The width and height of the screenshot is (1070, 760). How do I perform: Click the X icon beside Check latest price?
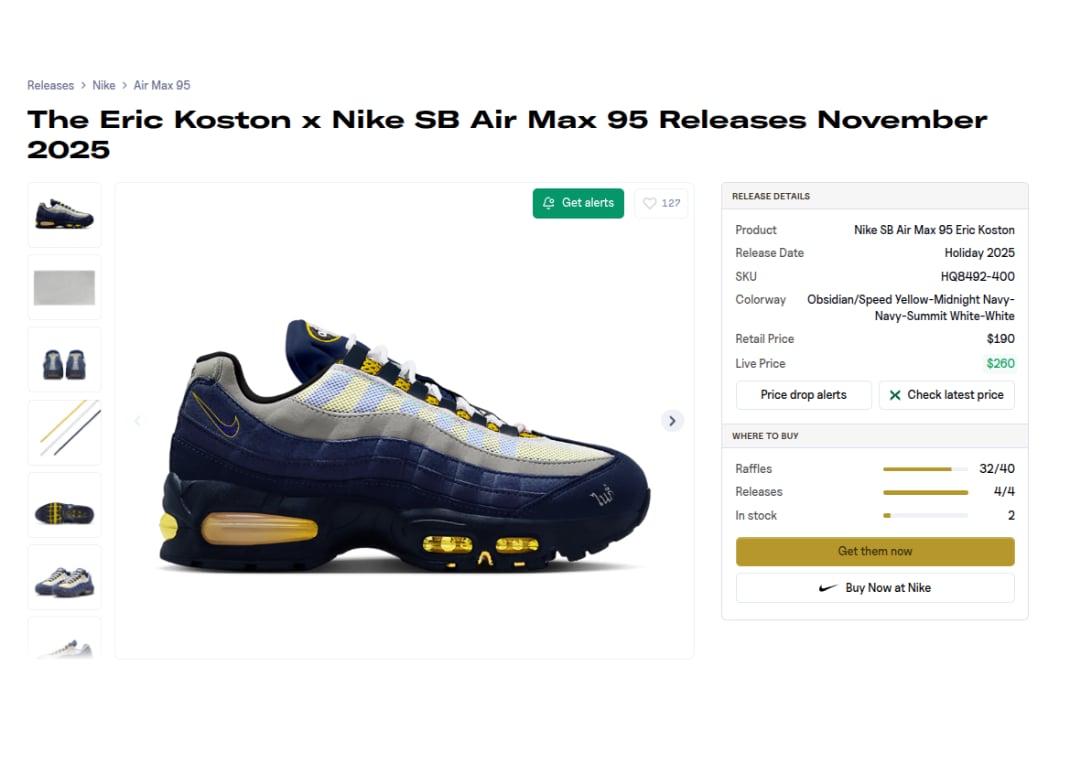point(895,395)
